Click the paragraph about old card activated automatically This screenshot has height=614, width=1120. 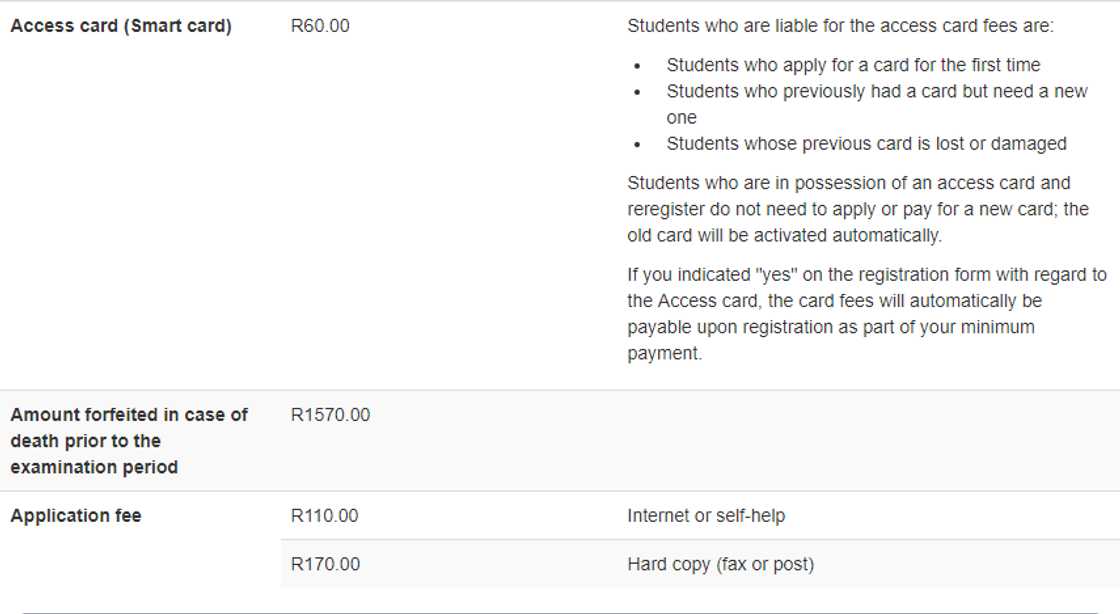857,210
